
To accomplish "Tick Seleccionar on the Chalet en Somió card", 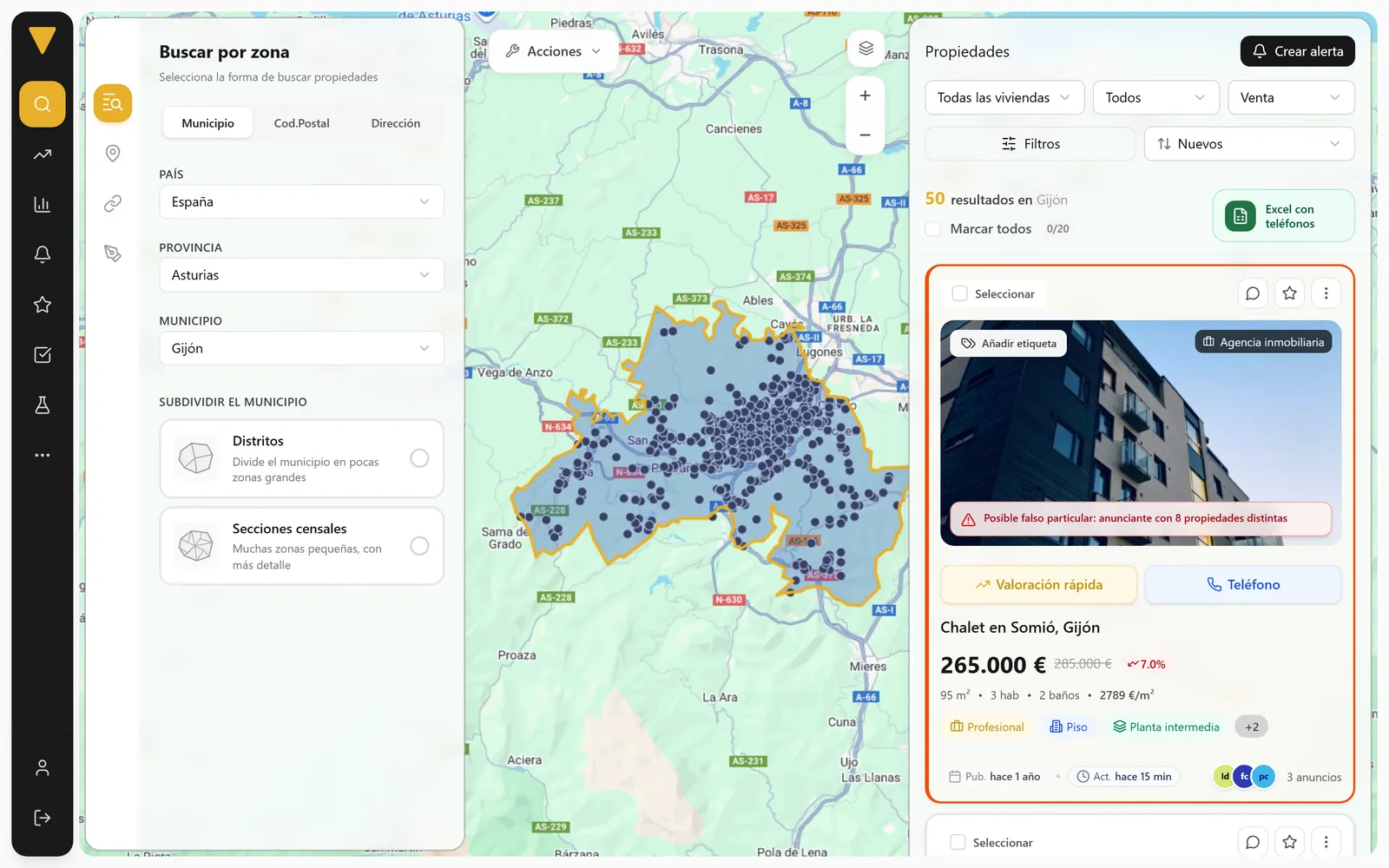I will point(960,293).
